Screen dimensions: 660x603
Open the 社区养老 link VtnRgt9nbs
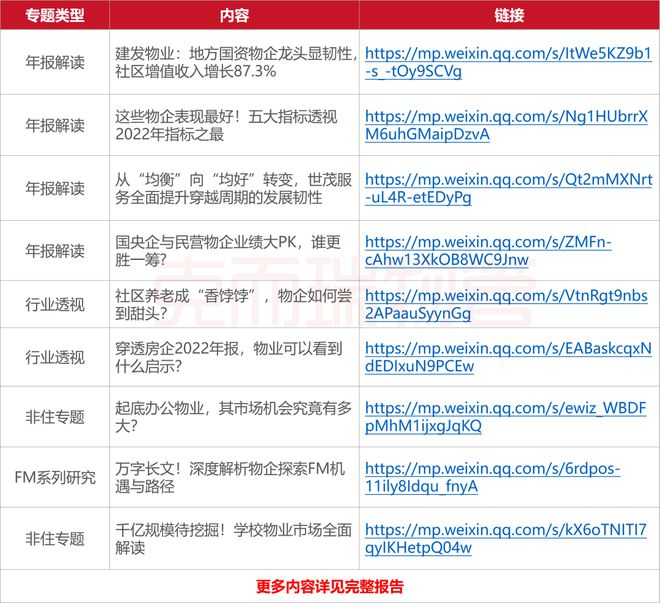tap(506, 304)
